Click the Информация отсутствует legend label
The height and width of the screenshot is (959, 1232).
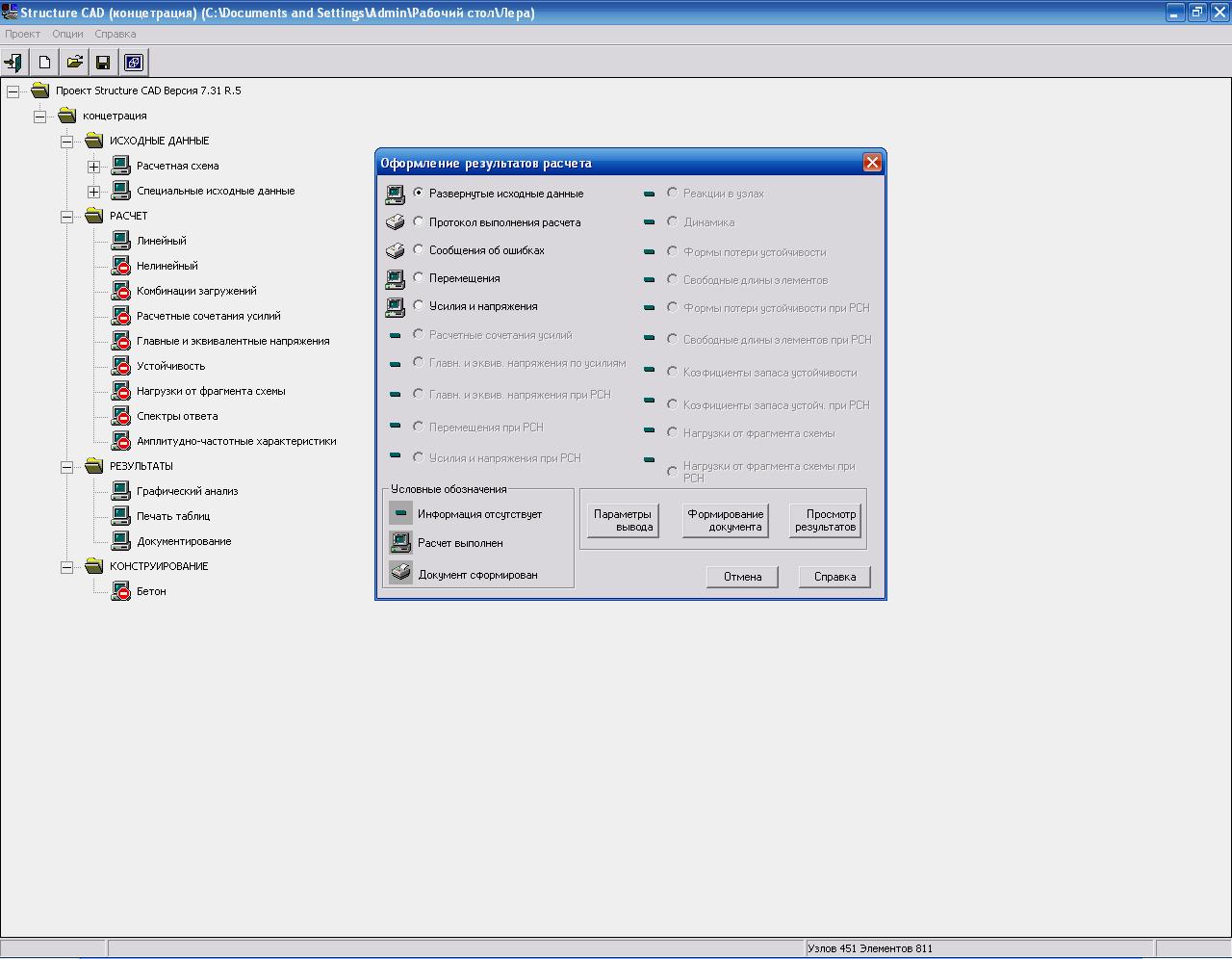(479, 514)
